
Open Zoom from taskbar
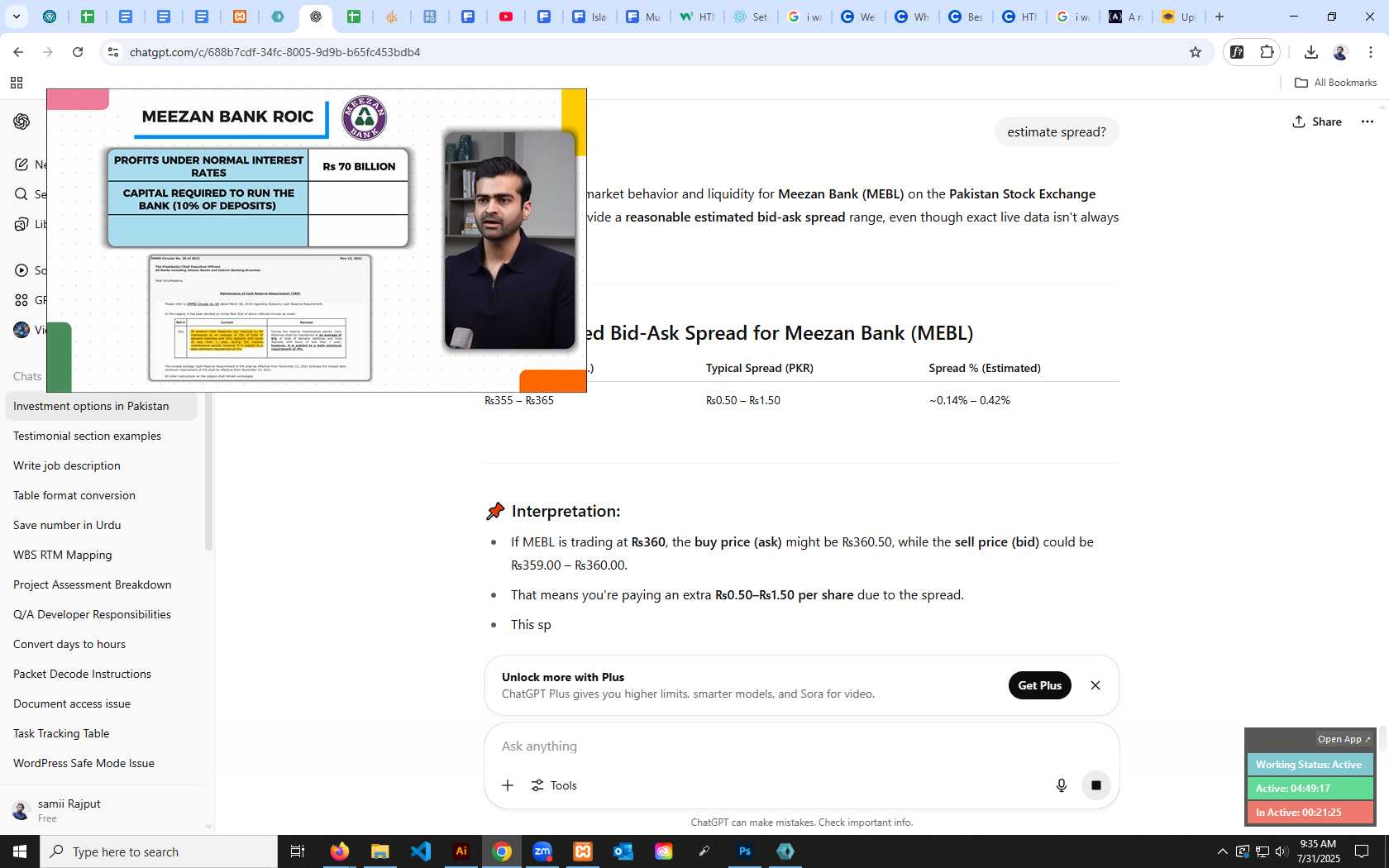(542, 851)
